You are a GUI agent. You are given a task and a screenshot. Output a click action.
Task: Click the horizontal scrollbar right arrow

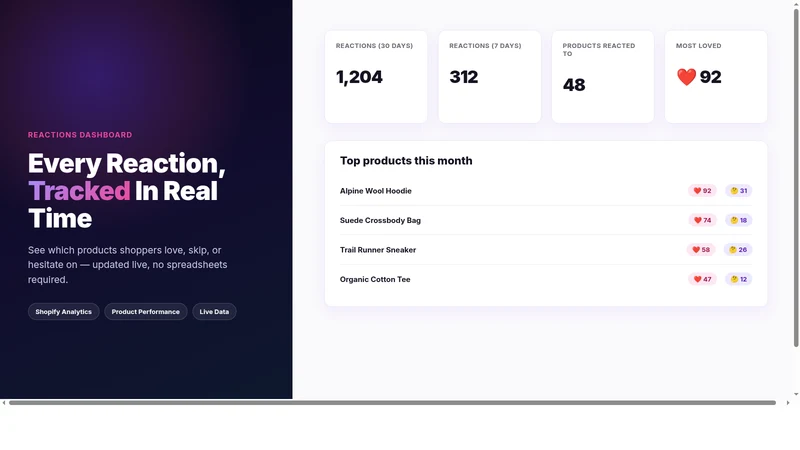click(788, 403)
